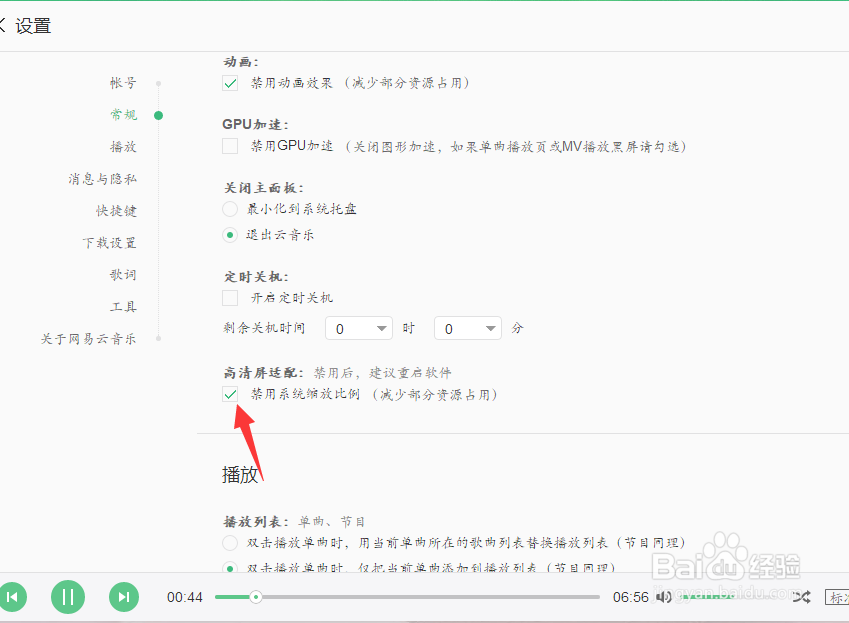
Task: Select 退出云音乐 radio option
Action: (x=230, y=235)
